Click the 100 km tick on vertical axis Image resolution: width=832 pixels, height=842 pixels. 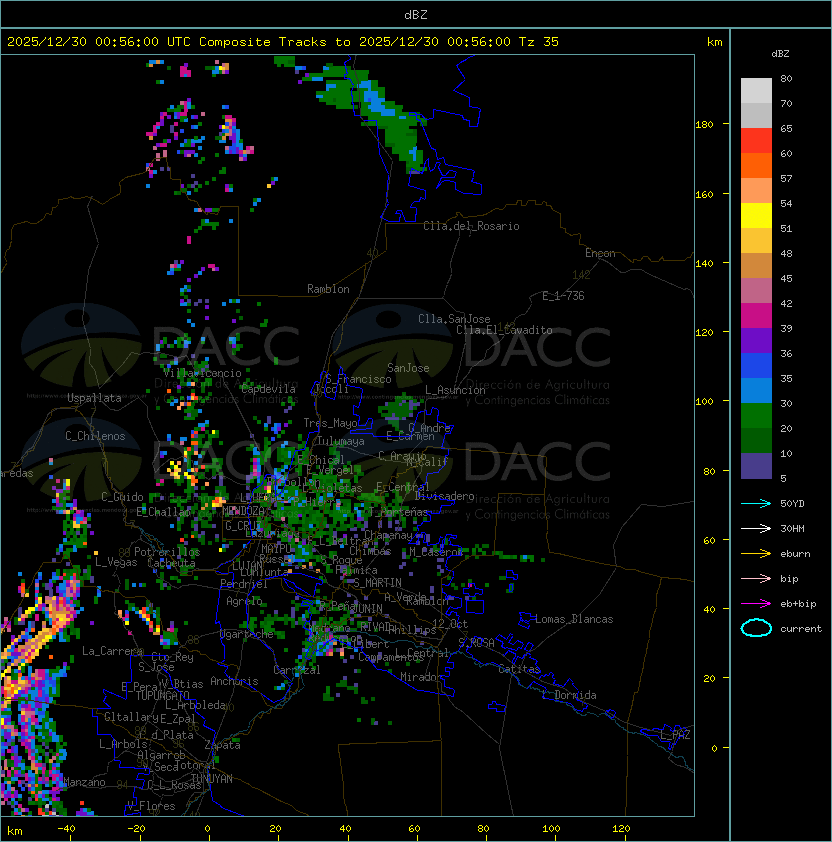(704, 401)
